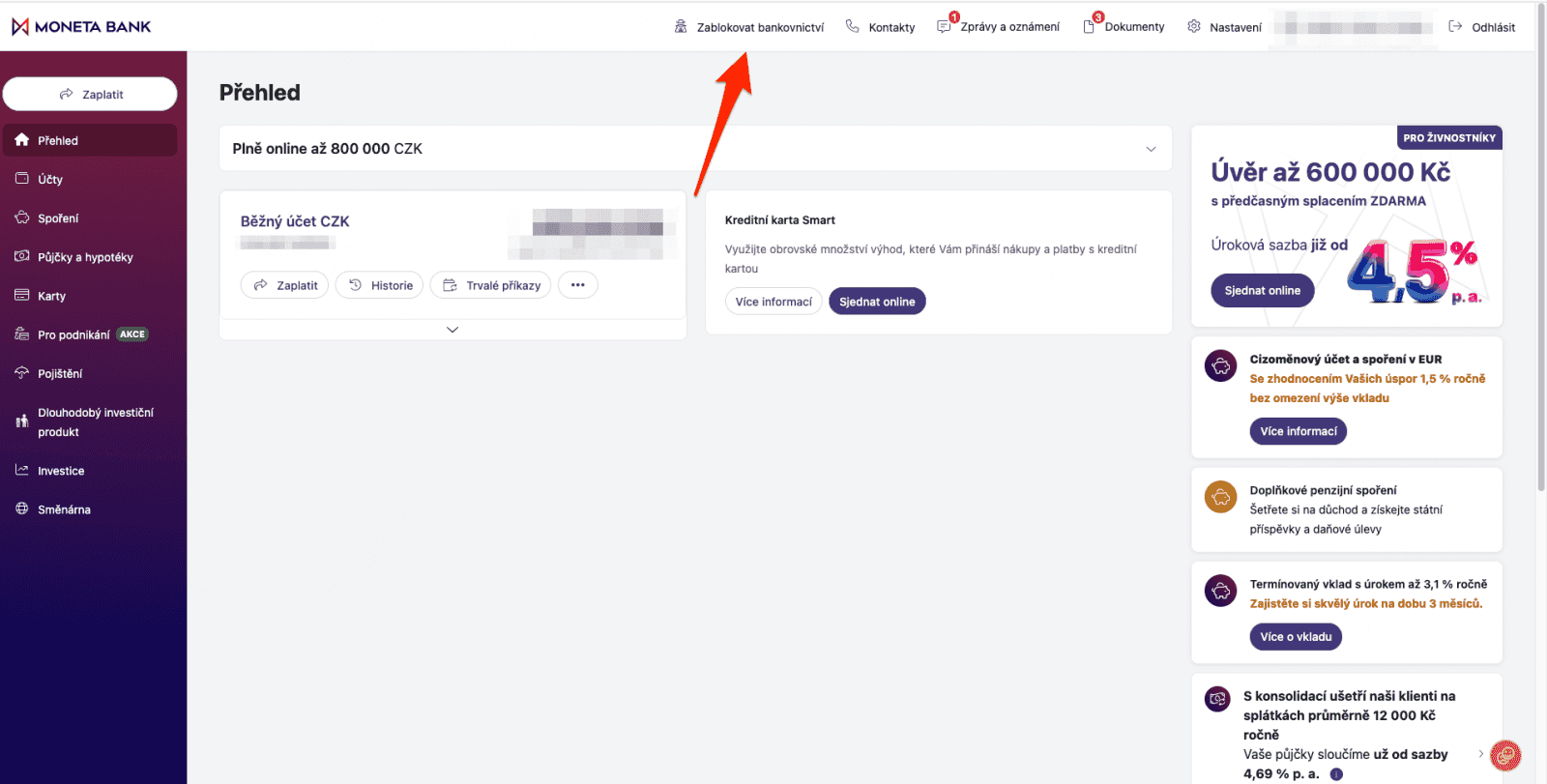This screenshot has width=1547, height=784.
Task: Click the Spoření piggy bank sidebar icon
Action: 21,218
